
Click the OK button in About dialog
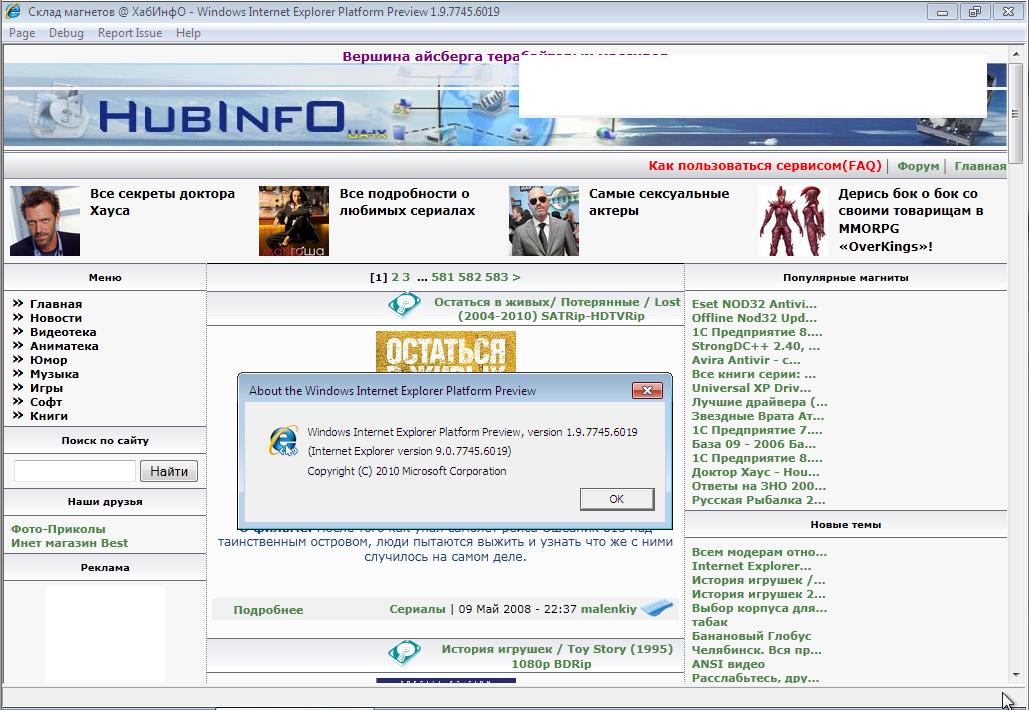[616, 499]
